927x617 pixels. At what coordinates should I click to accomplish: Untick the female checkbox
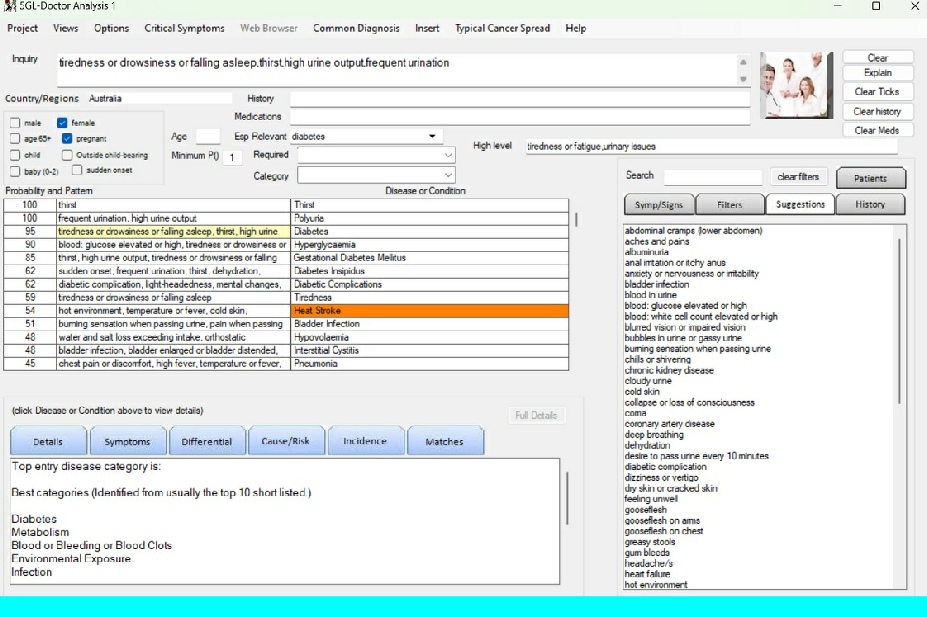click(62, 123)
